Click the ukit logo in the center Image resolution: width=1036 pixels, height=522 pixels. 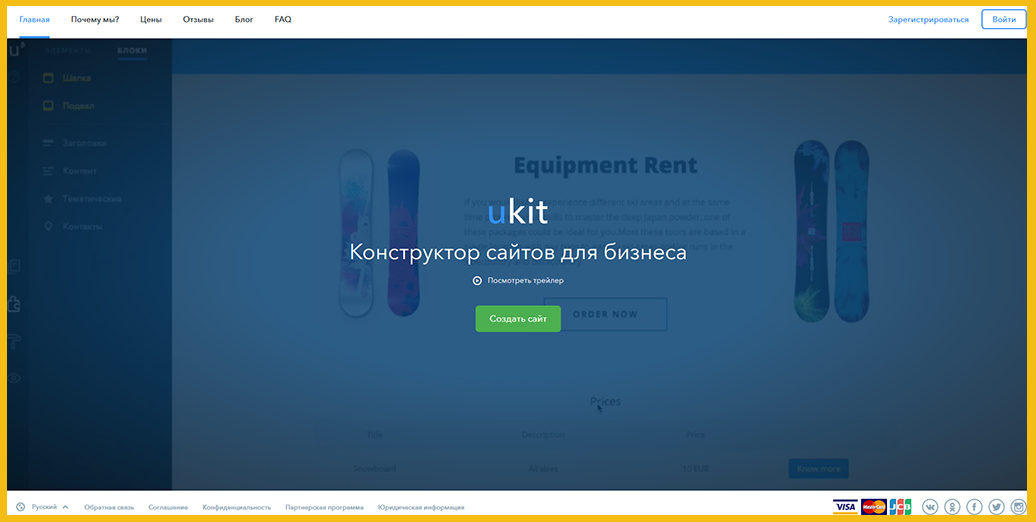[518, 211]
